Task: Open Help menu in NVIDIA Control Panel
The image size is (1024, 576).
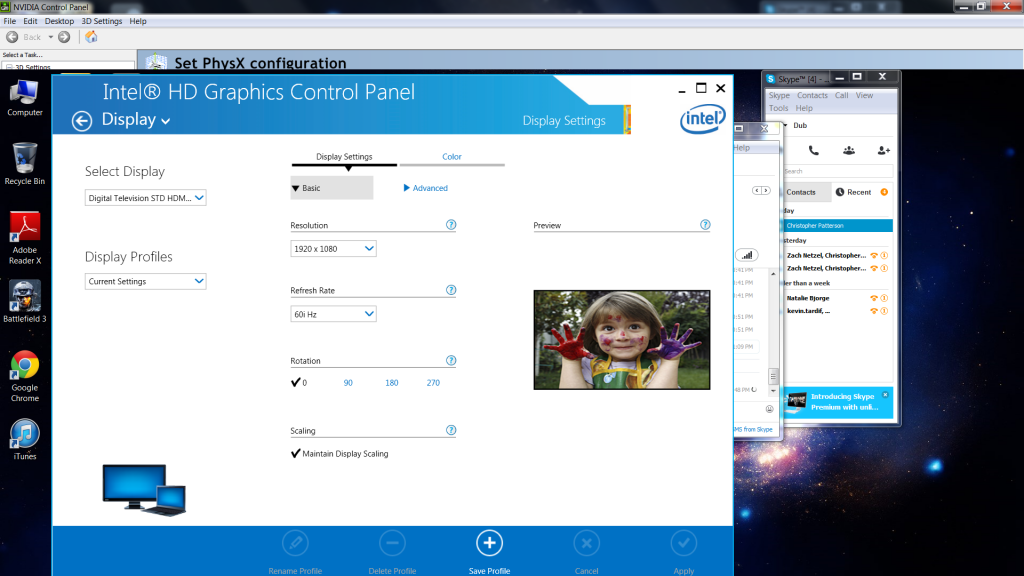Action: click(138, 21)
